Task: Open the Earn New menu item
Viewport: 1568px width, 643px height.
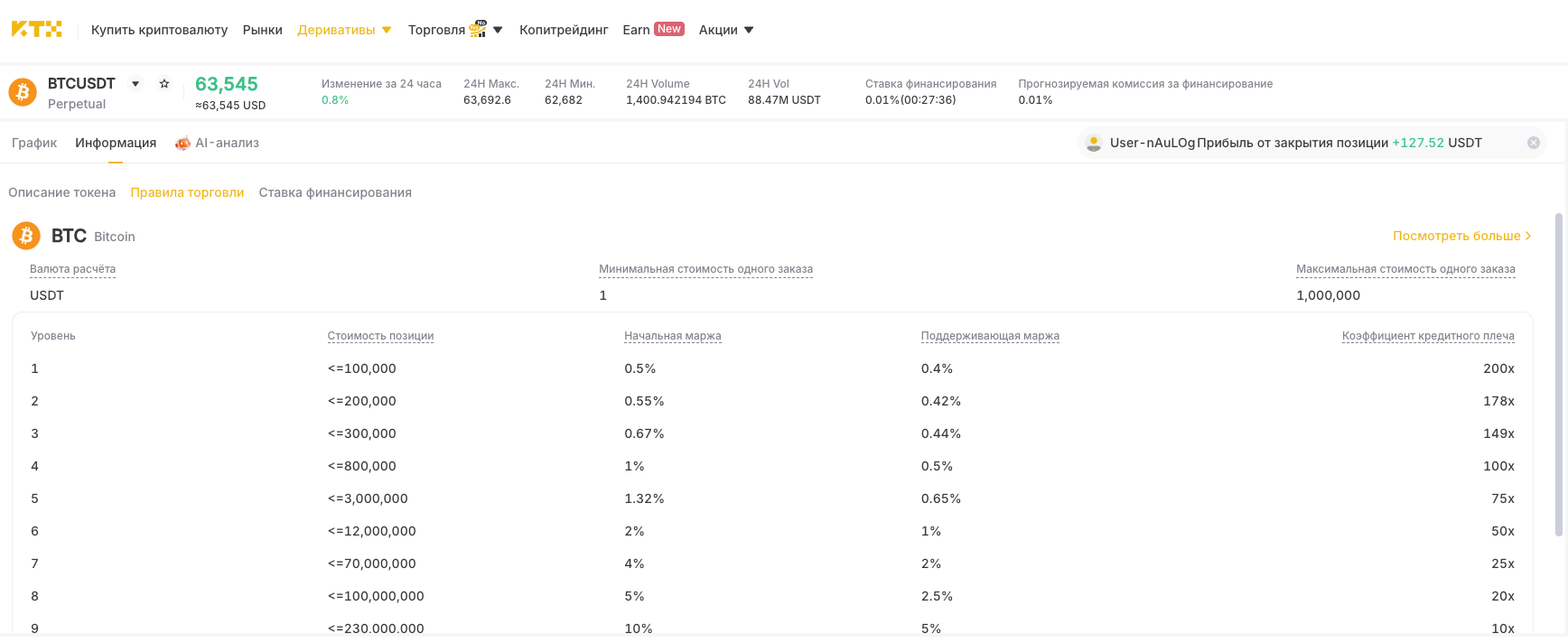Action: pyautogui.click(x=654, y=30)
